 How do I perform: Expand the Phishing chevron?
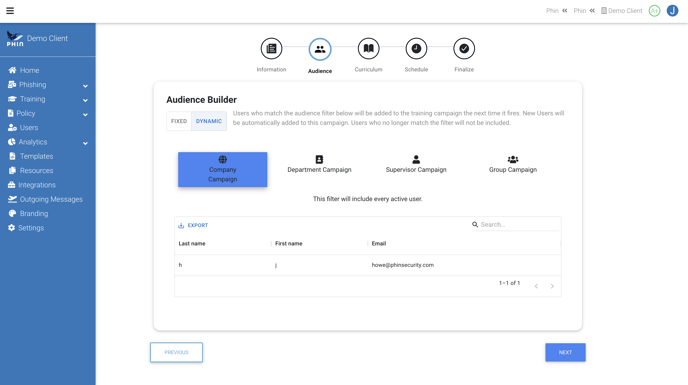click(x=85, y=86)
